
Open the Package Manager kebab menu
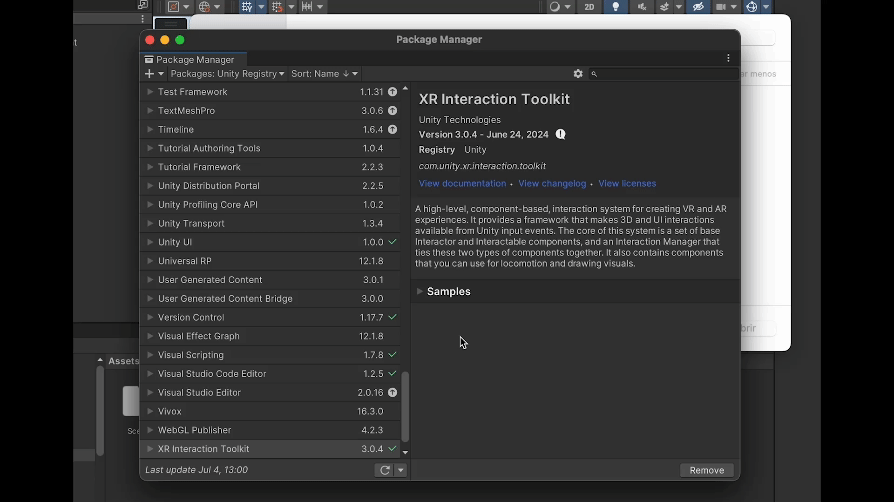728,58
